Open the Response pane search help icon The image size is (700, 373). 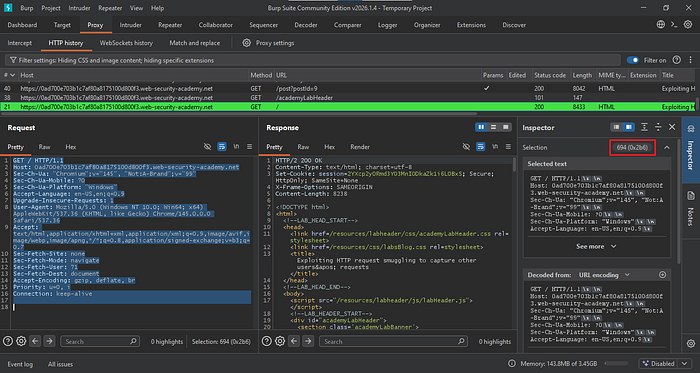pos(267,341)
